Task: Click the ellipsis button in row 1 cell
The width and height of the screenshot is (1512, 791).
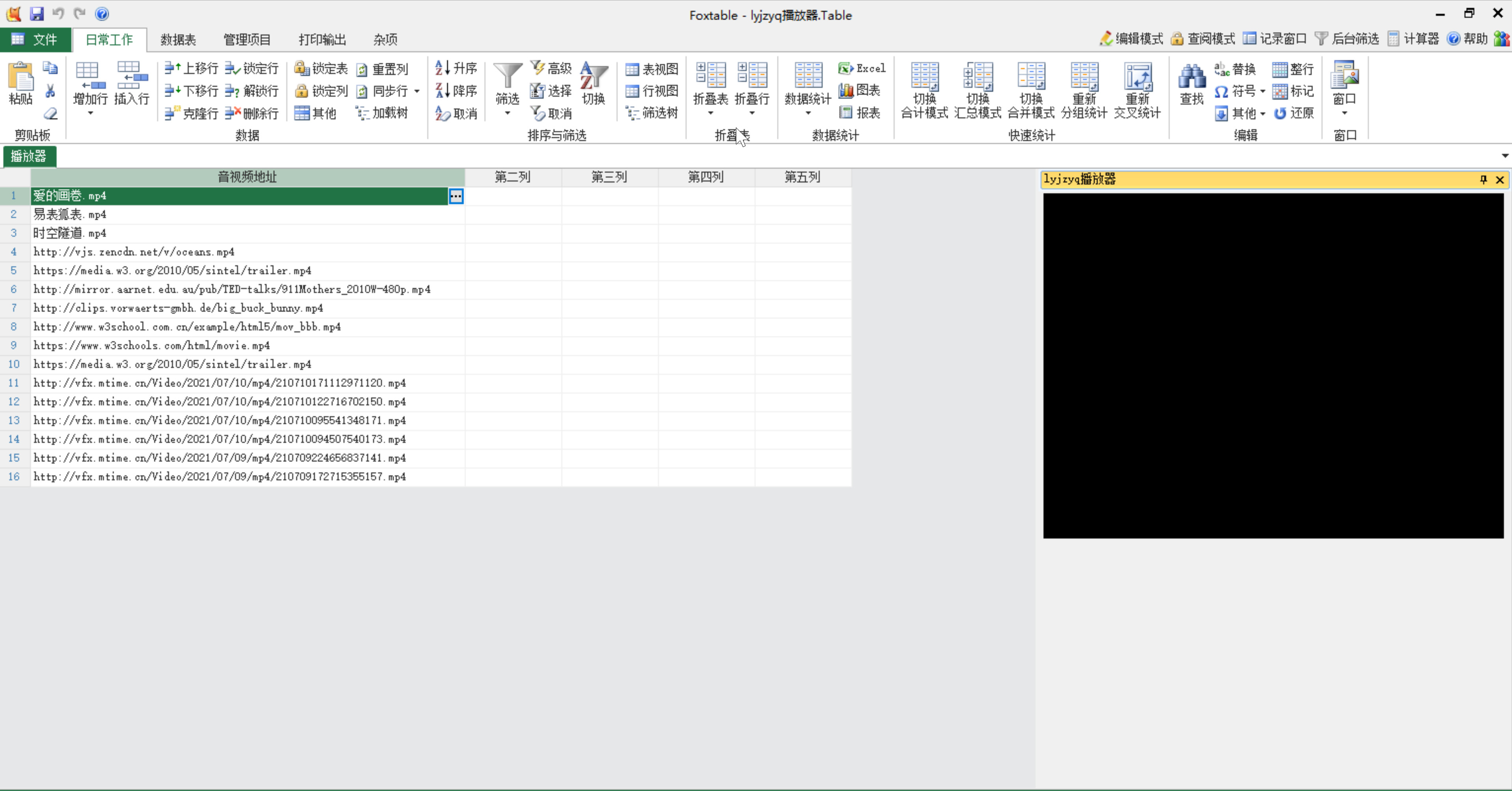Action: click(x=456, y=196)
